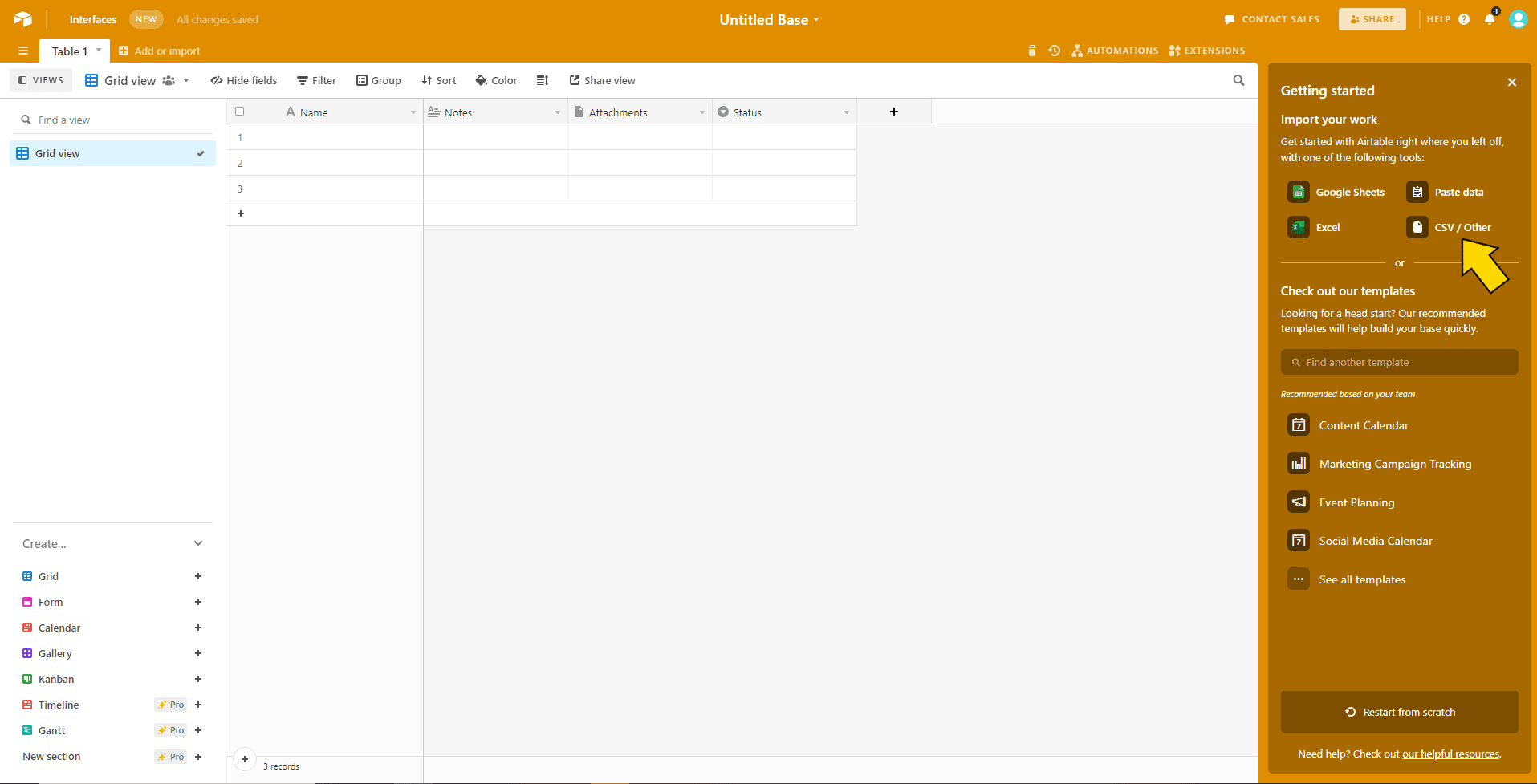
Task: Open Hide fields menu
Action: coord(244,80)
